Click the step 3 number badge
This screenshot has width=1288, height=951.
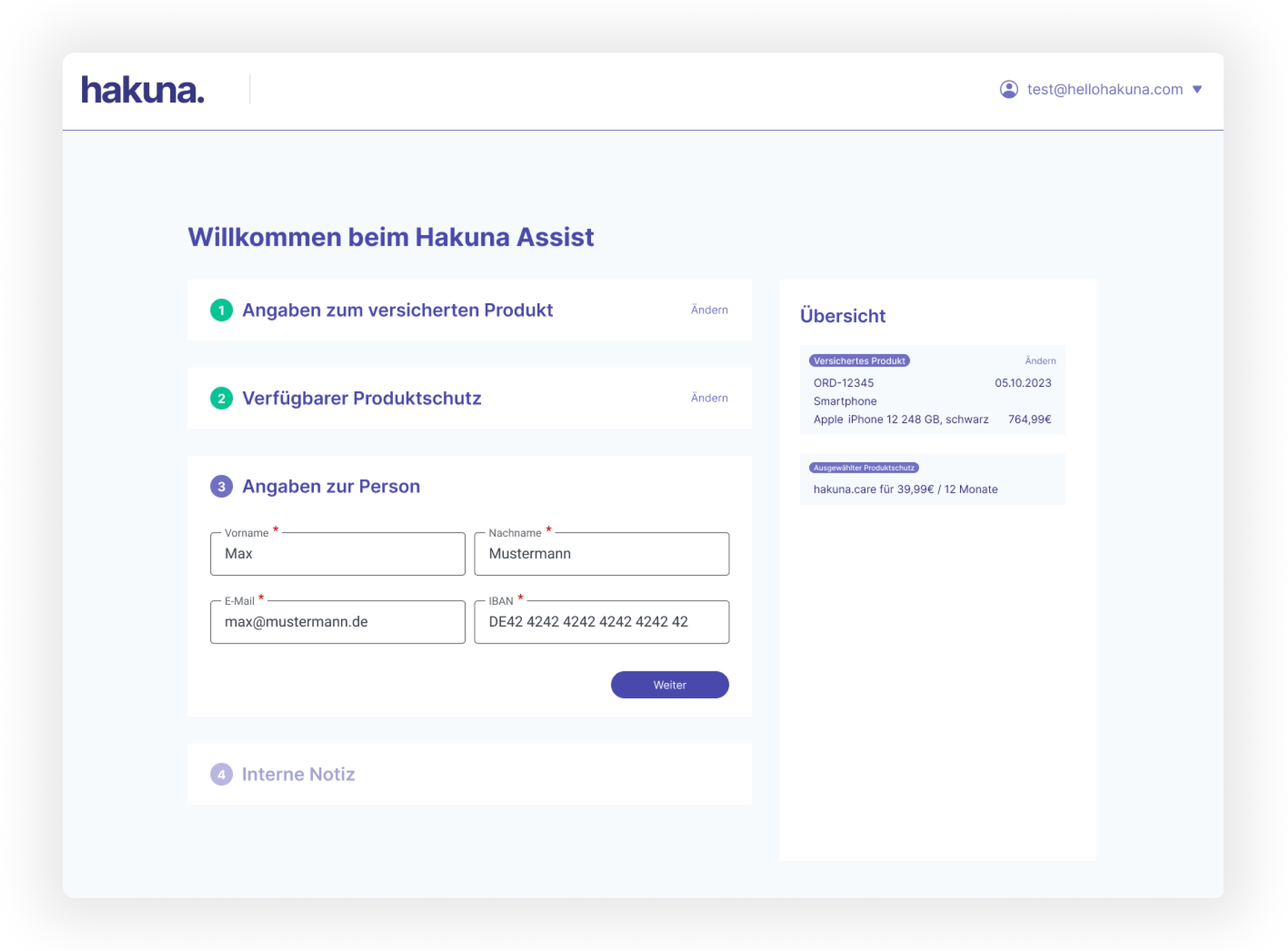221,487
